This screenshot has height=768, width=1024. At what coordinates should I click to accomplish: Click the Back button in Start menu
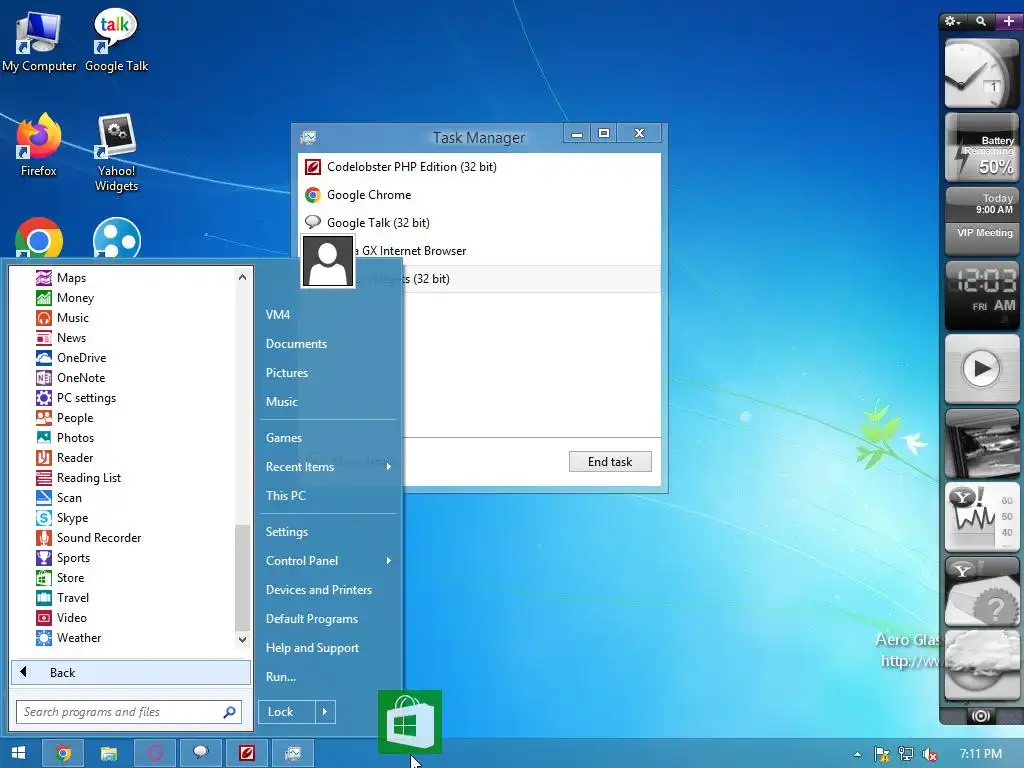(131, 673)
